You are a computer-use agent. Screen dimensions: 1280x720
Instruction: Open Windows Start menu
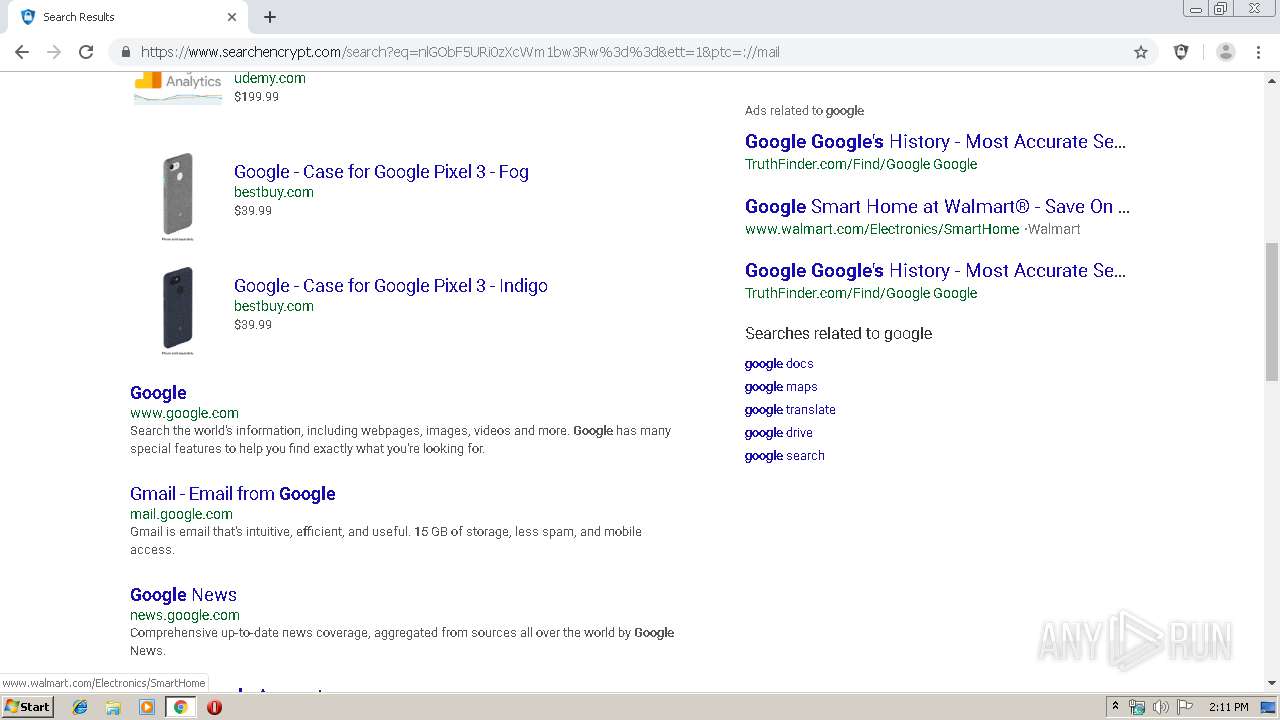27,706
